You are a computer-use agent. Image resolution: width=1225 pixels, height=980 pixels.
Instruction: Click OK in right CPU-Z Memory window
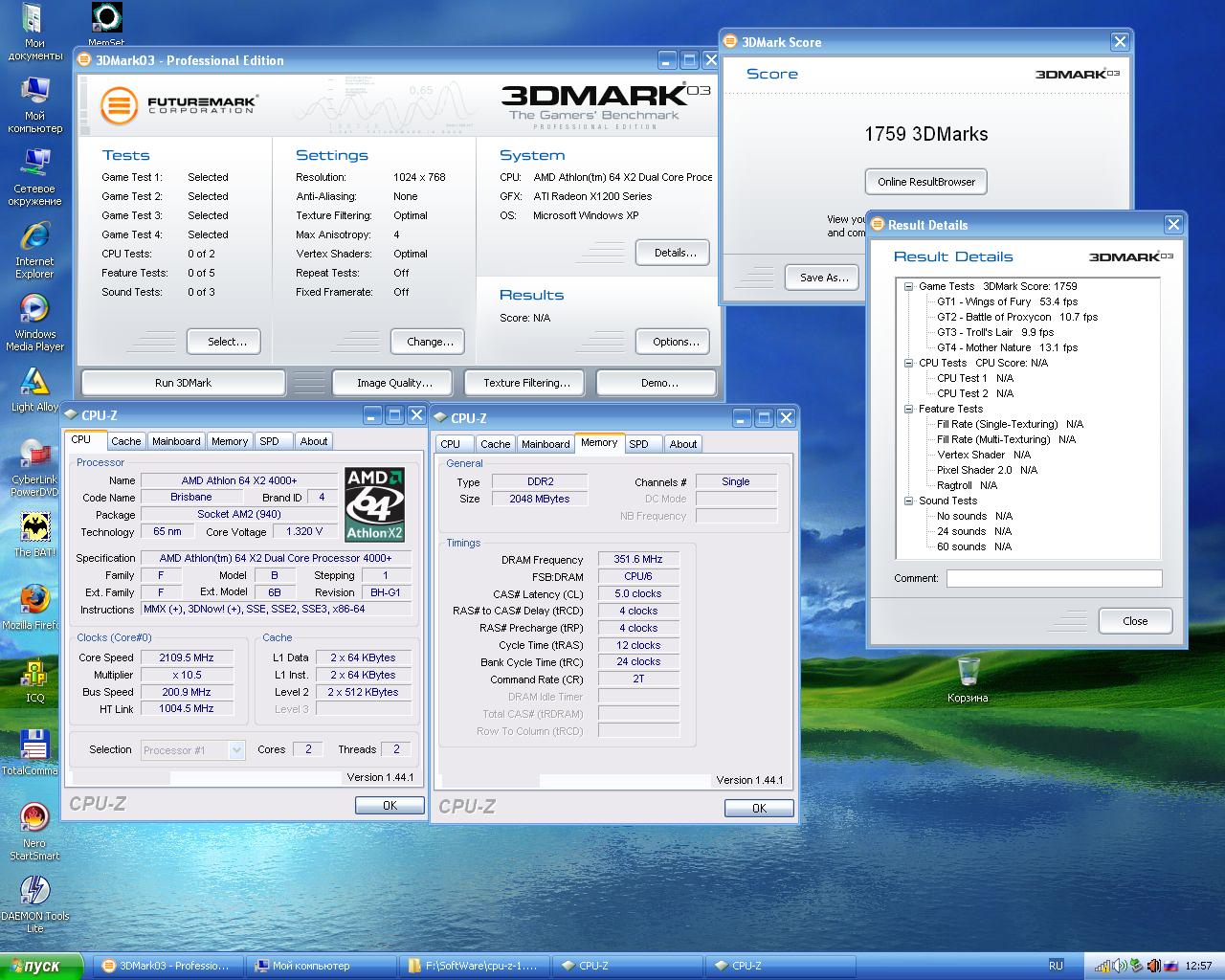(x=759, y=809)
